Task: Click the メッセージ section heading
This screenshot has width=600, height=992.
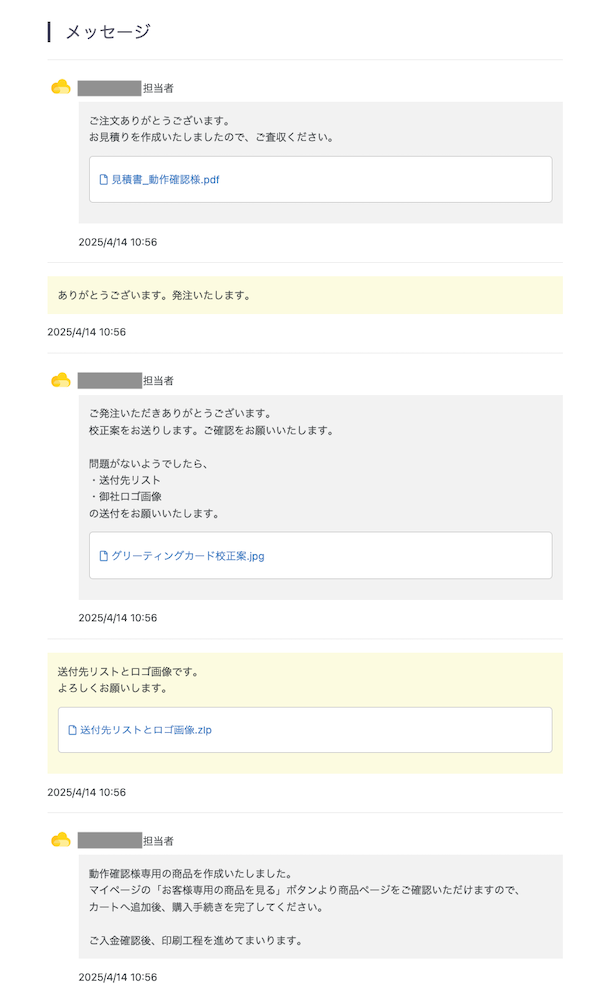Action: coord(108,32)
